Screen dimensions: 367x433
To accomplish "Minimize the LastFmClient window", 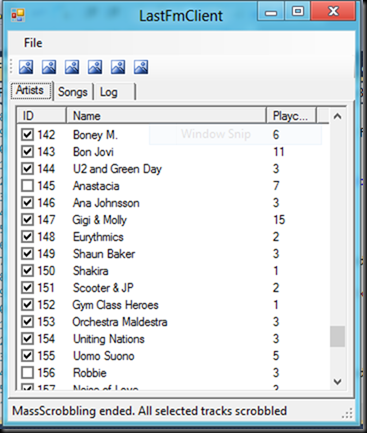I will [x=271, y=12].
